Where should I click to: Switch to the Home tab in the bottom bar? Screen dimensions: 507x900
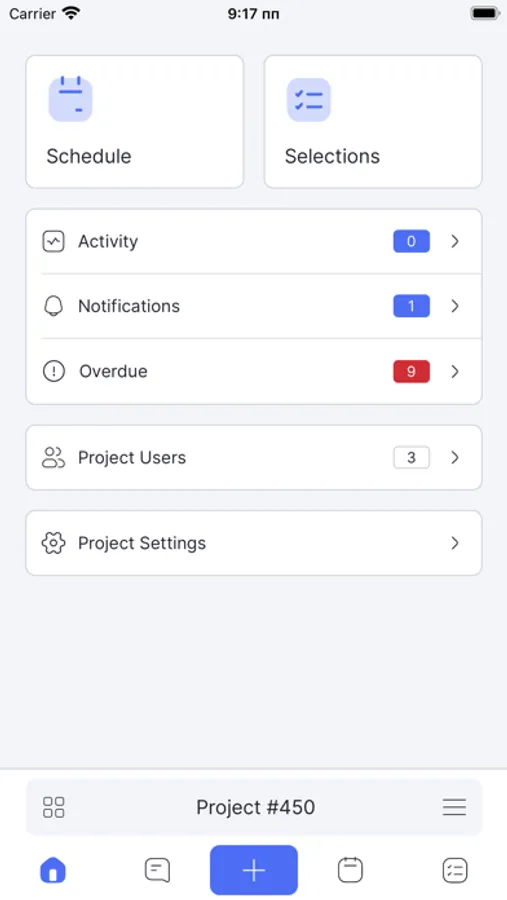coord(53,870)
